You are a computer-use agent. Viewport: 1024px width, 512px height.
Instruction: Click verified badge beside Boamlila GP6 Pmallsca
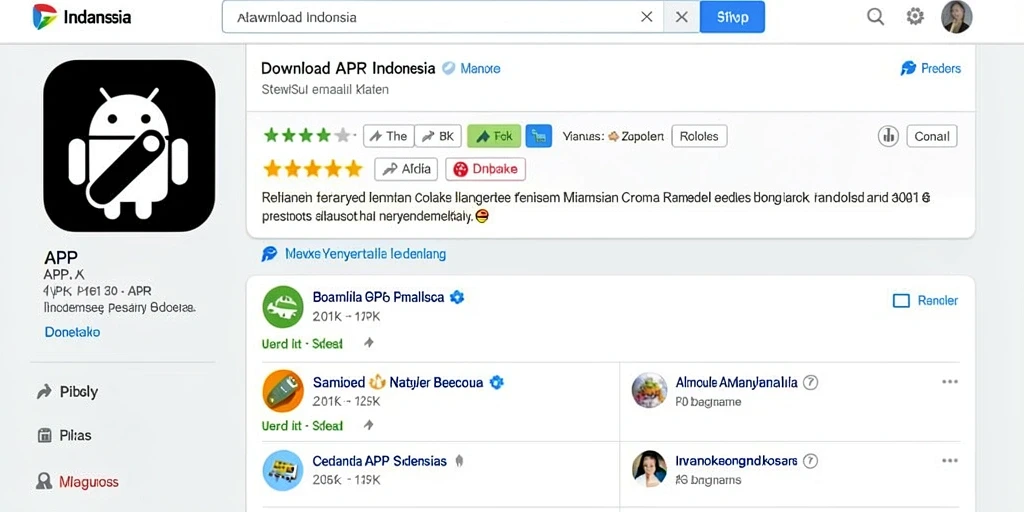[x=456, y=297]
